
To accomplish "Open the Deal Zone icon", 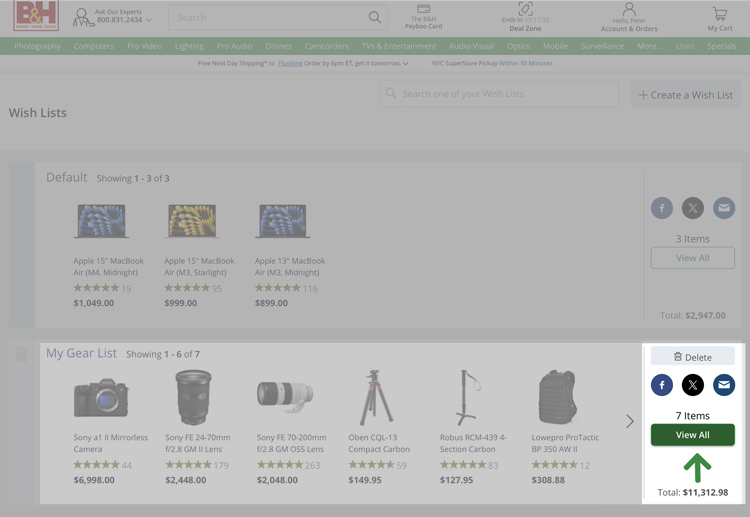I will (525, 8).
